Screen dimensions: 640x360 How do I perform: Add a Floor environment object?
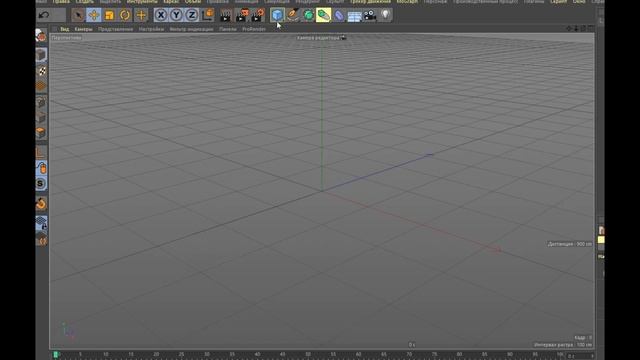[x=354, y=16]
